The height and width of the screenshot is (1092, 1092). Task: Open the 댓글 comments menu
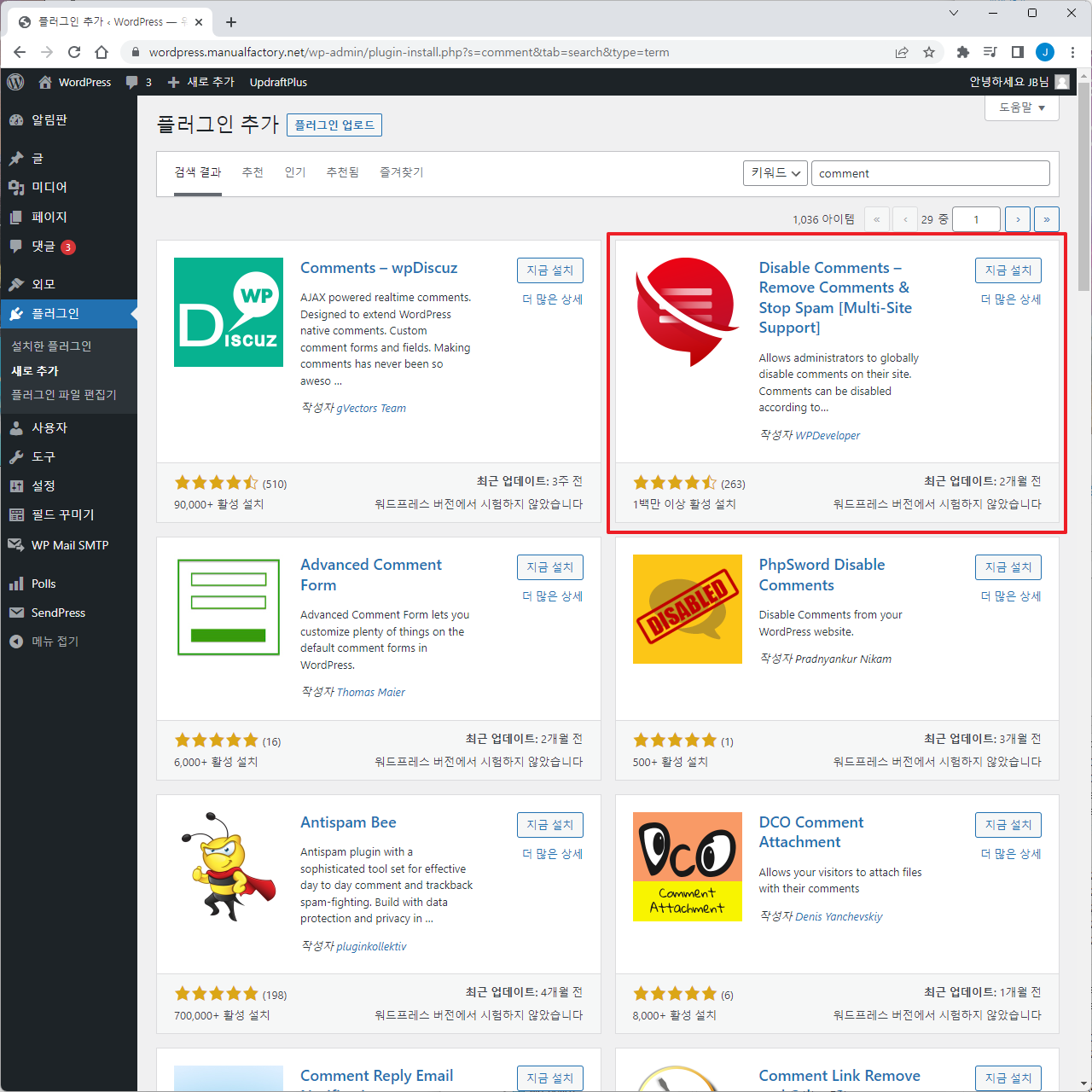pyautogui.click(x=68, y=247)
